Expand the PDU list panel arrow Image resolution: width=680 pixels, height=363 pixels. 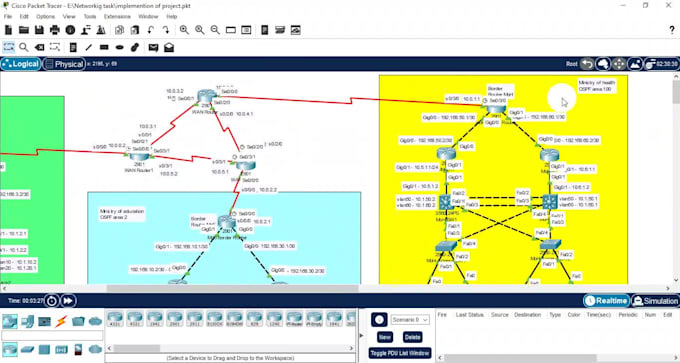(x=362, y=335)
